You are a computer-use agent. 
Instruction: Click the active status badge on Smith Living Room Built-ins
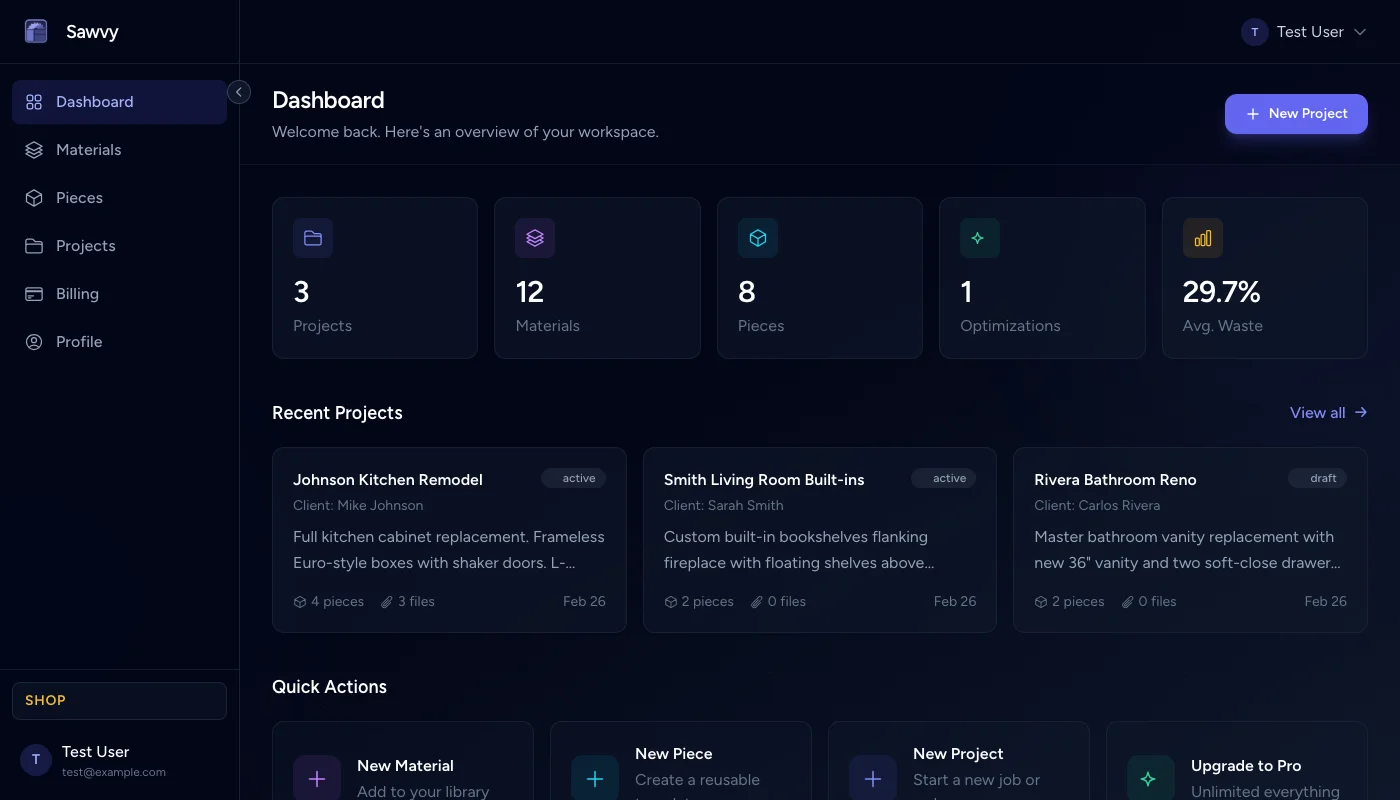pos(944,478)
